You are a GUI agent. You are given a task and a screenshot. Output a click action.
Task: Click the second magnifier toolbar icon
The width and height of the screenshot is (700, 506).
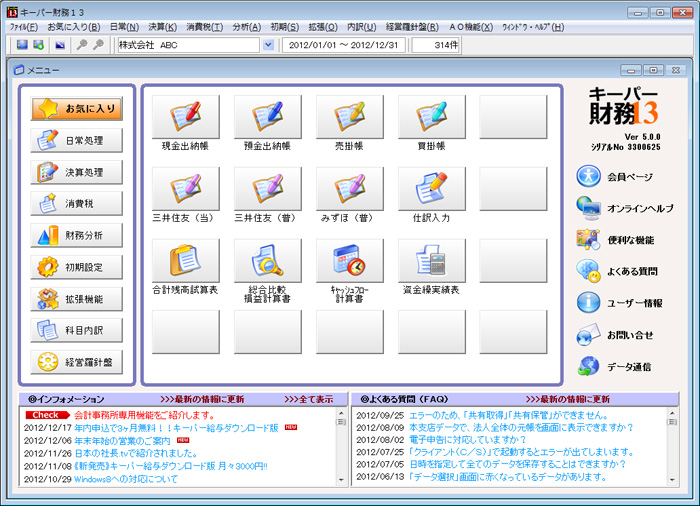98,45
